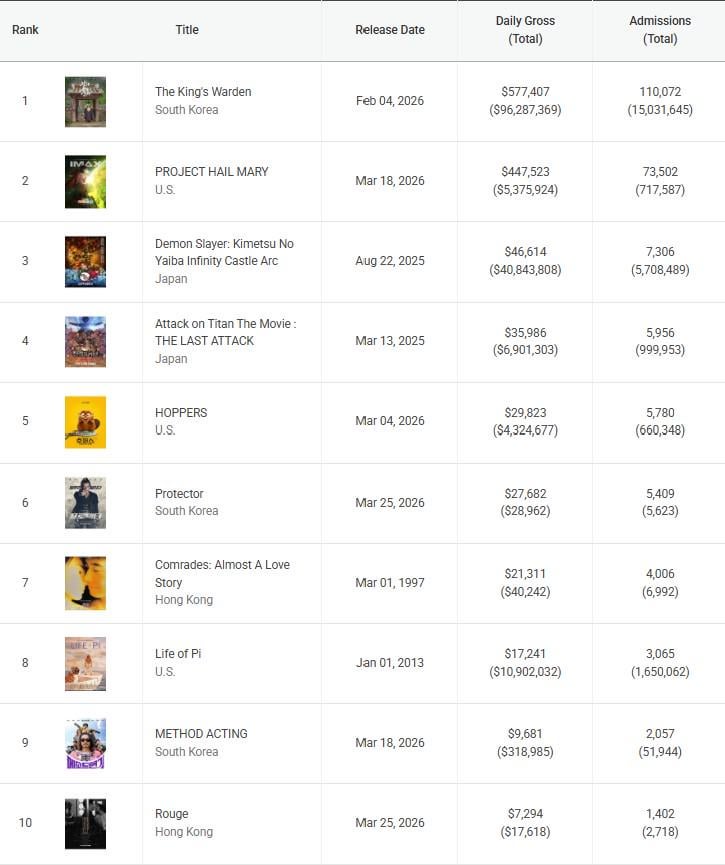The width and height of the screenshot is (725, 865).
Task: Open The King's Warden title link
Action: click(203, 92)
